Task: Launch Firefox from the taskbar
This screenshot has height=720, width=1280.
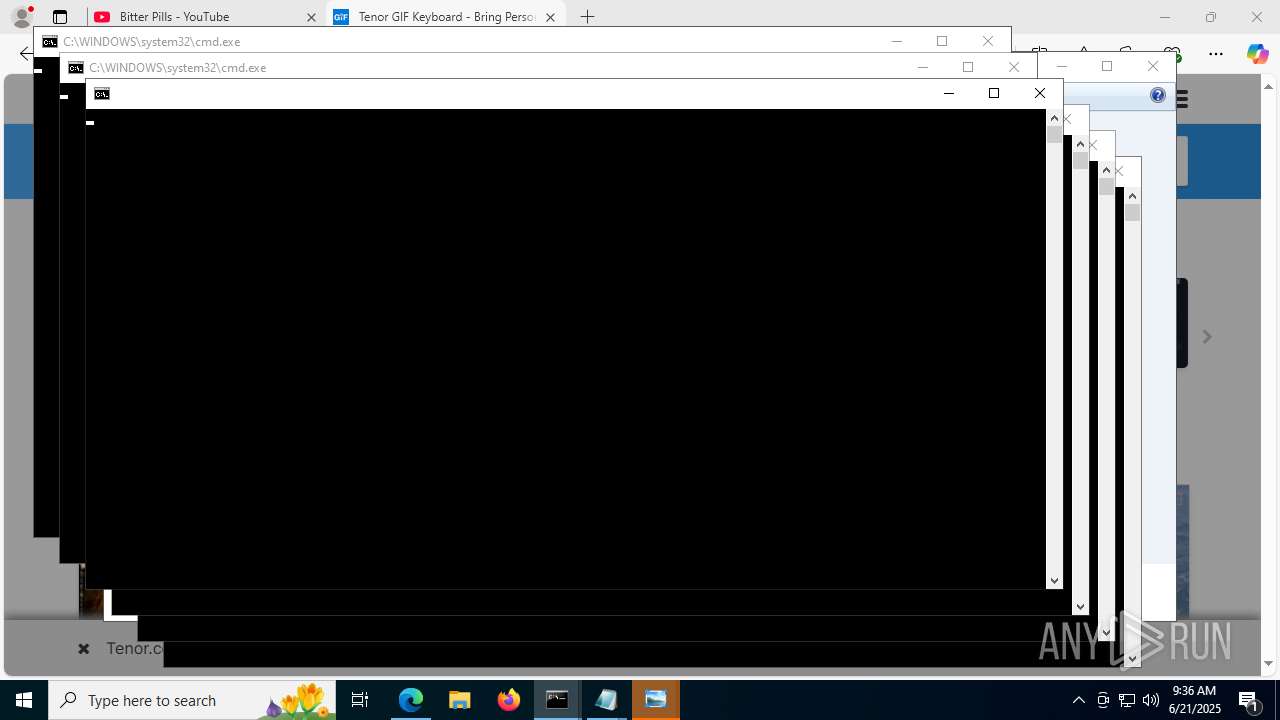Action: click(509, 700)
